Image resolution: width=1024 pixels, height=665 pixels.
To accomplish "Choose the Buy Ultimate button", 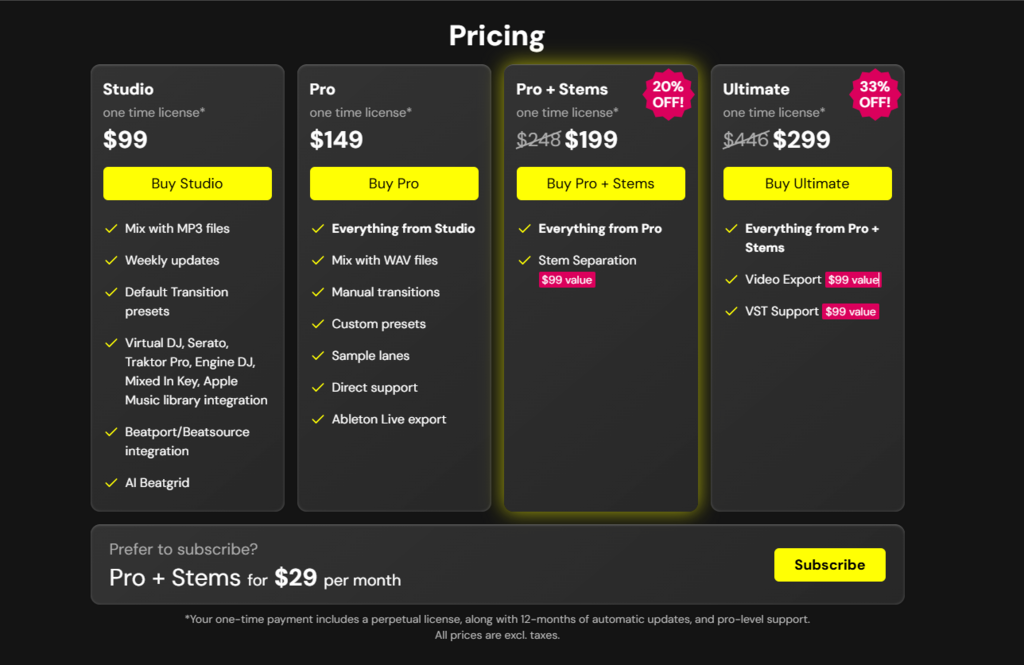I will coord(807,184).
